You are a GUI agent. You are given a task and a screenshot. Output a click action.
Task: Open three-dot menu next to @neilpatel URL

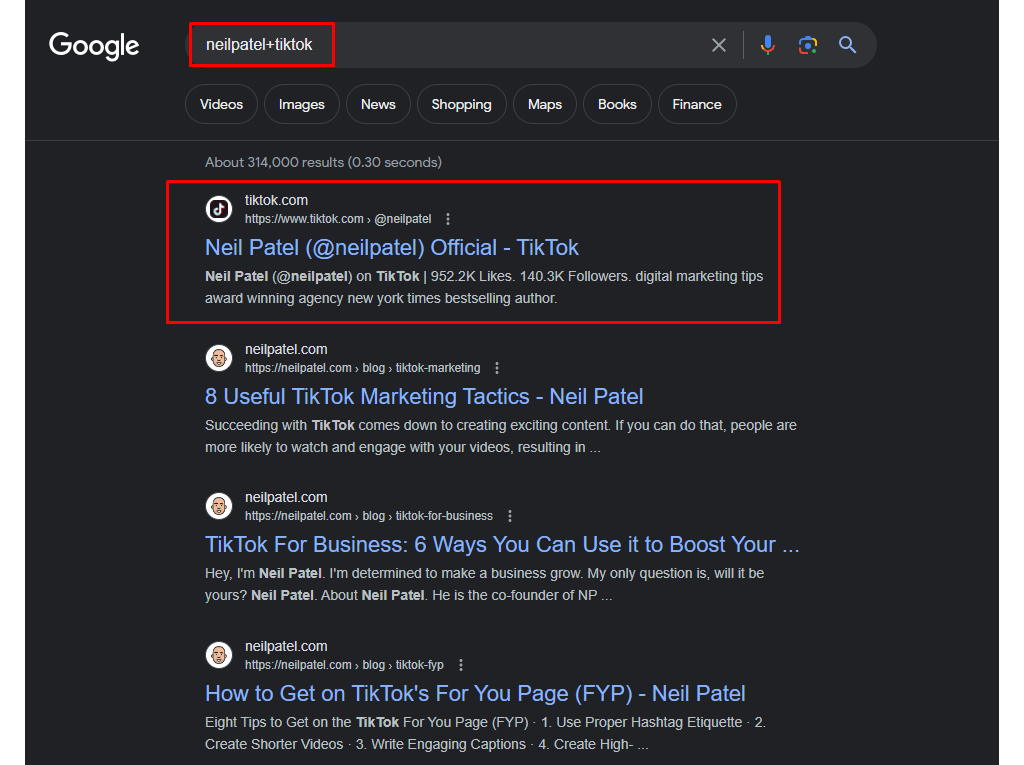click(x=448, y=219)
